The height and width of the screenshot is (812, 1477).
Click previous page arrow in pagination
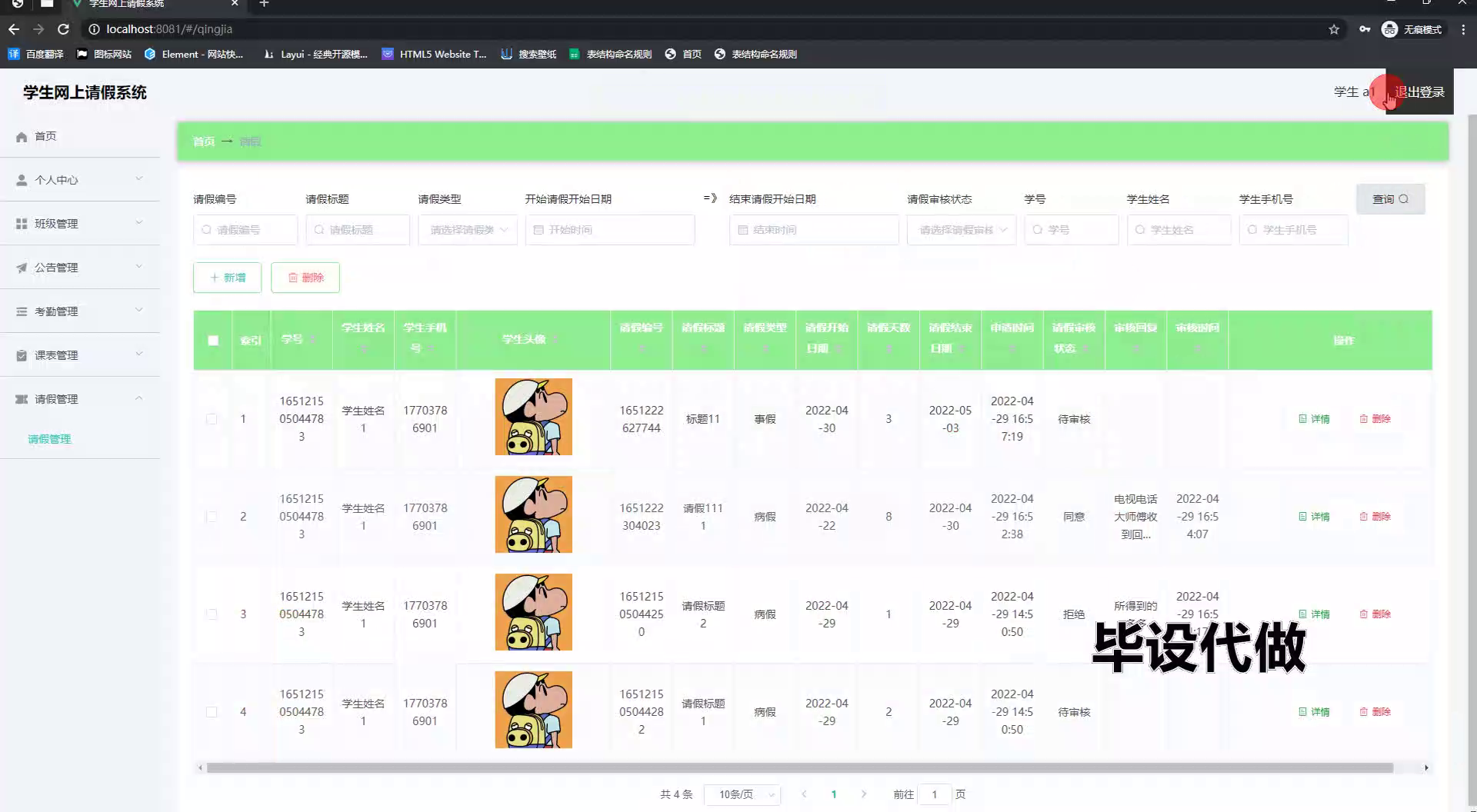[x=804, y=794]
